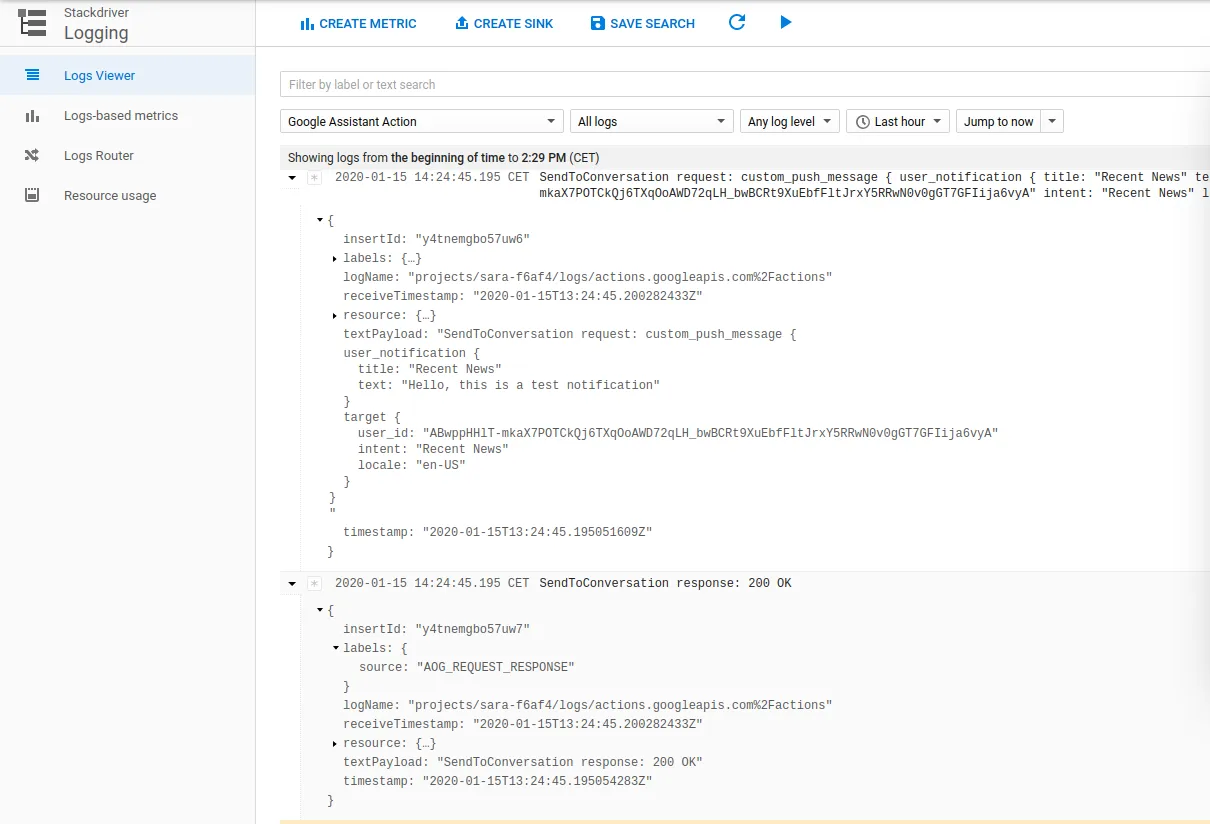Image resolution: width=1210 pixels, height=824 pixels.
Task: Go to Resource usage page
Action: coord(127,195)
